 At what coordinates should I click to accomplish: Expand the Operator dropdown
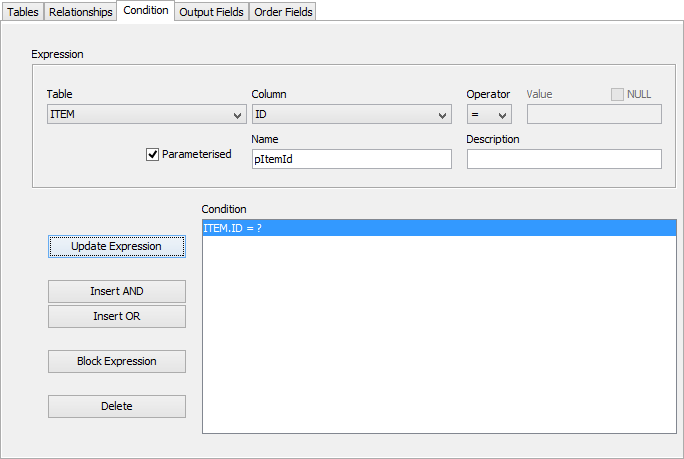click(x=489, y=115)
